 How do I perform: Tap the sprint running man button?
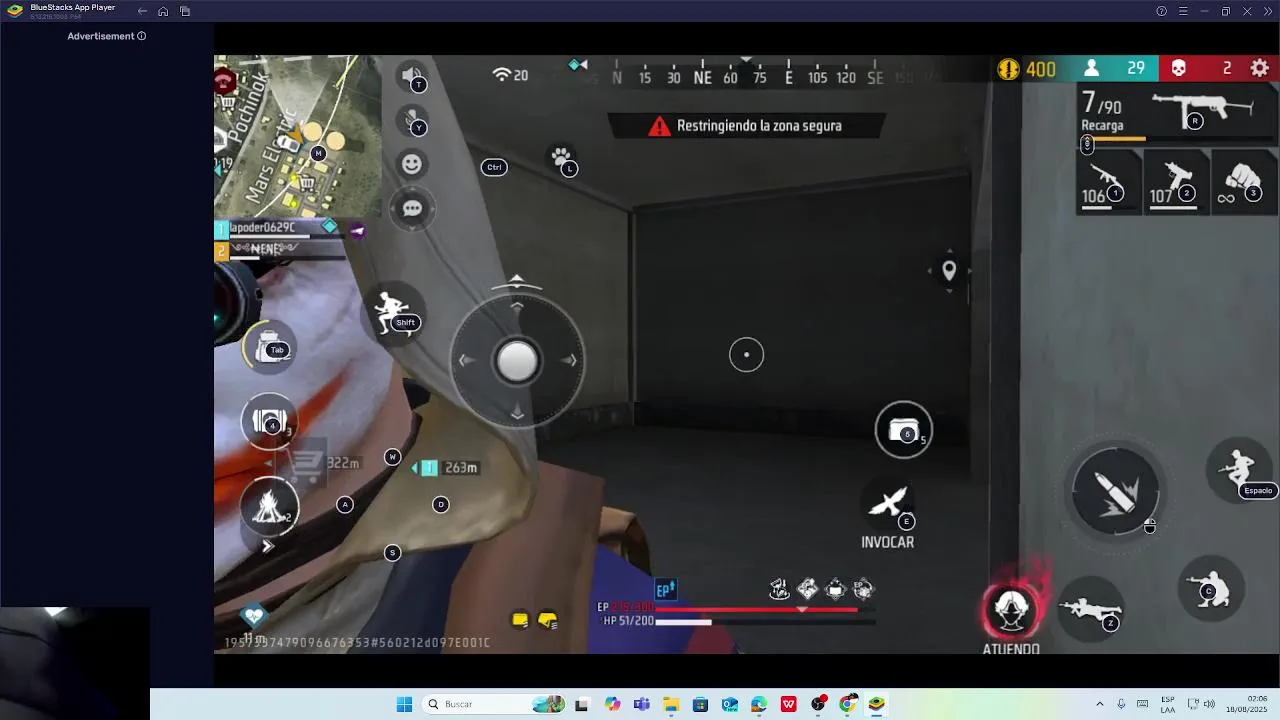pos(392,312)
